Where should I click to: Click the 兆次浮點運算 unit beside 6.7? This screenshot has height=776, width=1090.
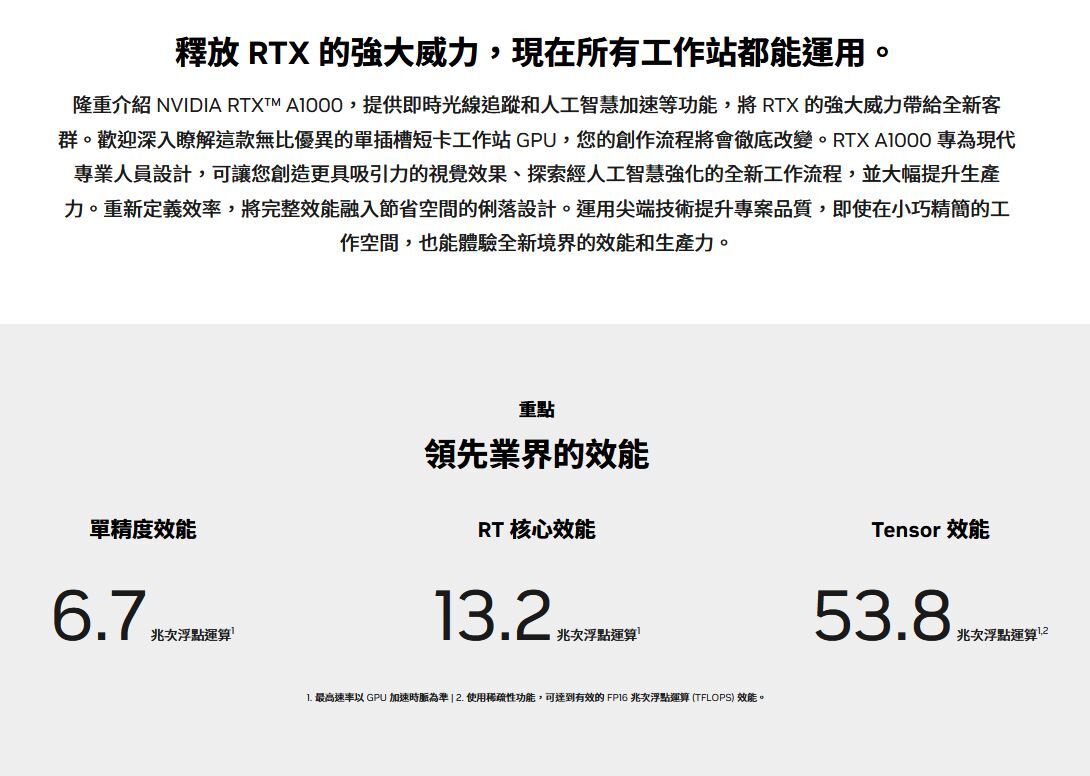point(191,635)
